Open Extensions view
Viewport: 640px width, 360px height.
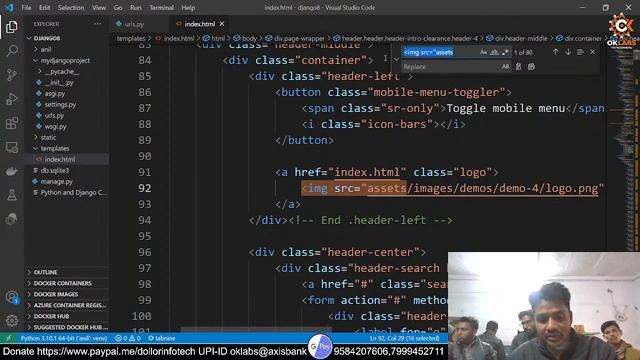[x=11, y=123]
